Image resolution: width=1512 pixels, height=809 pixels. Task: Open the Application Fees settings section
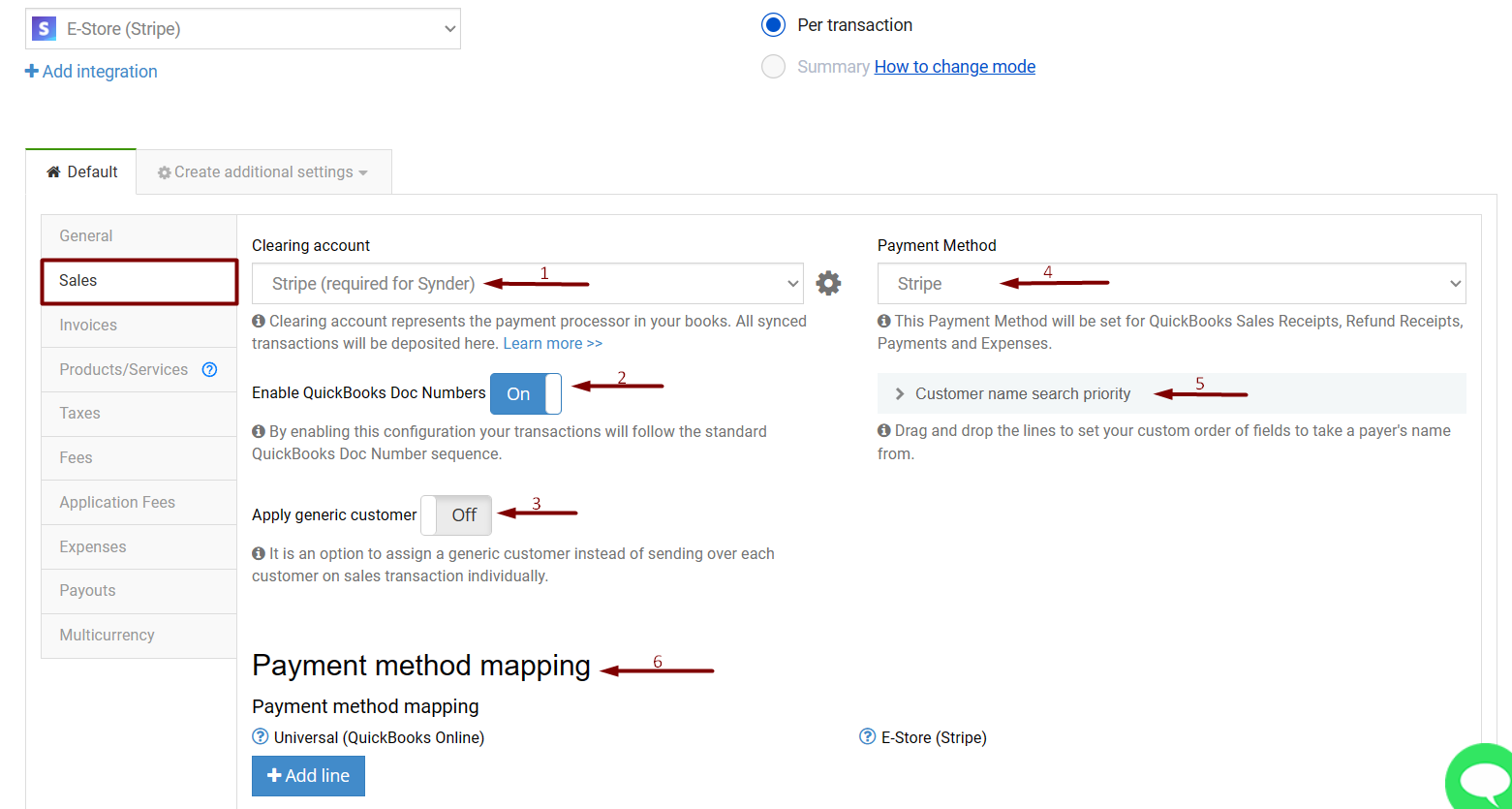point(139,503)
